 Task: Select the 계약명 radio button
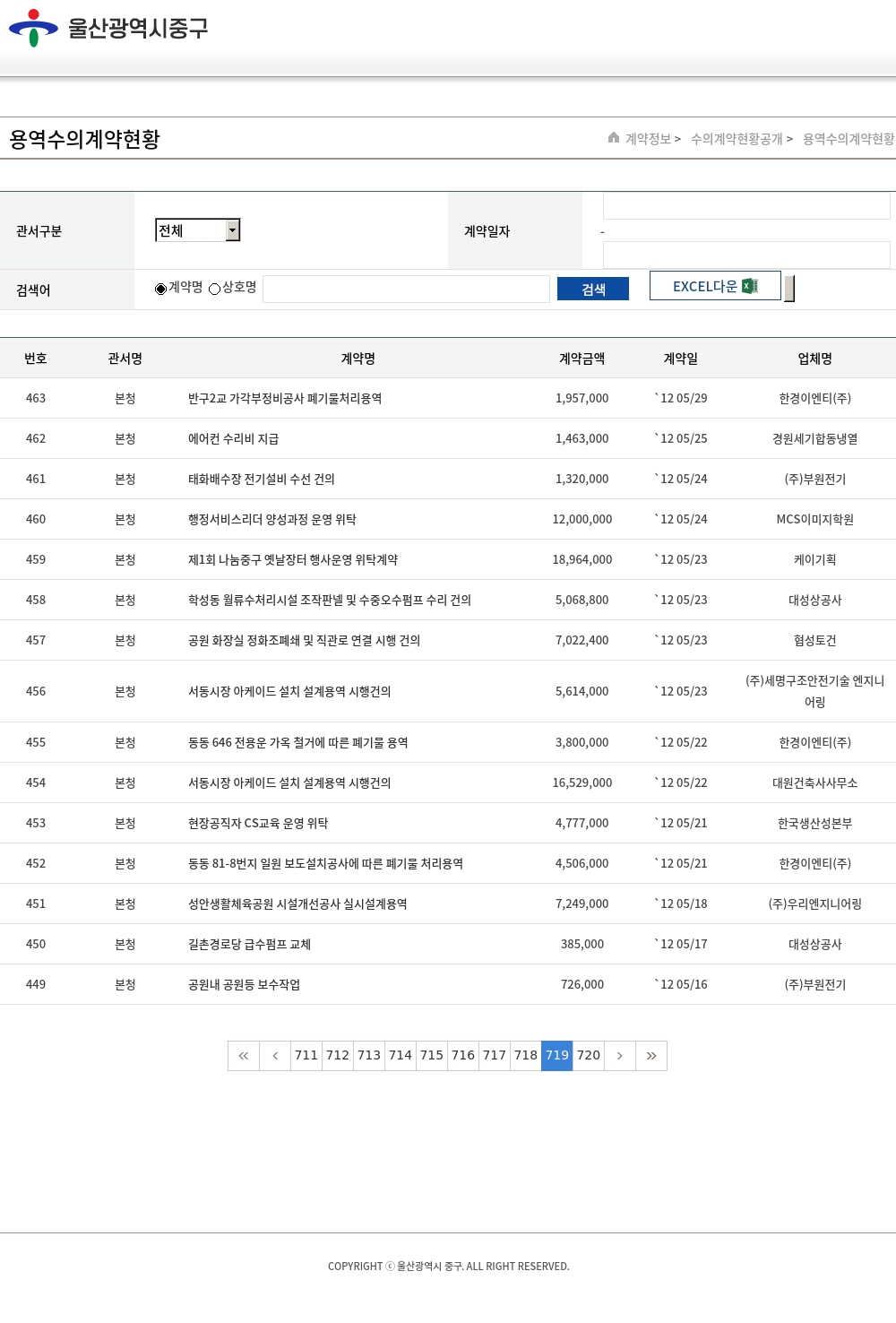click(161, 289)
